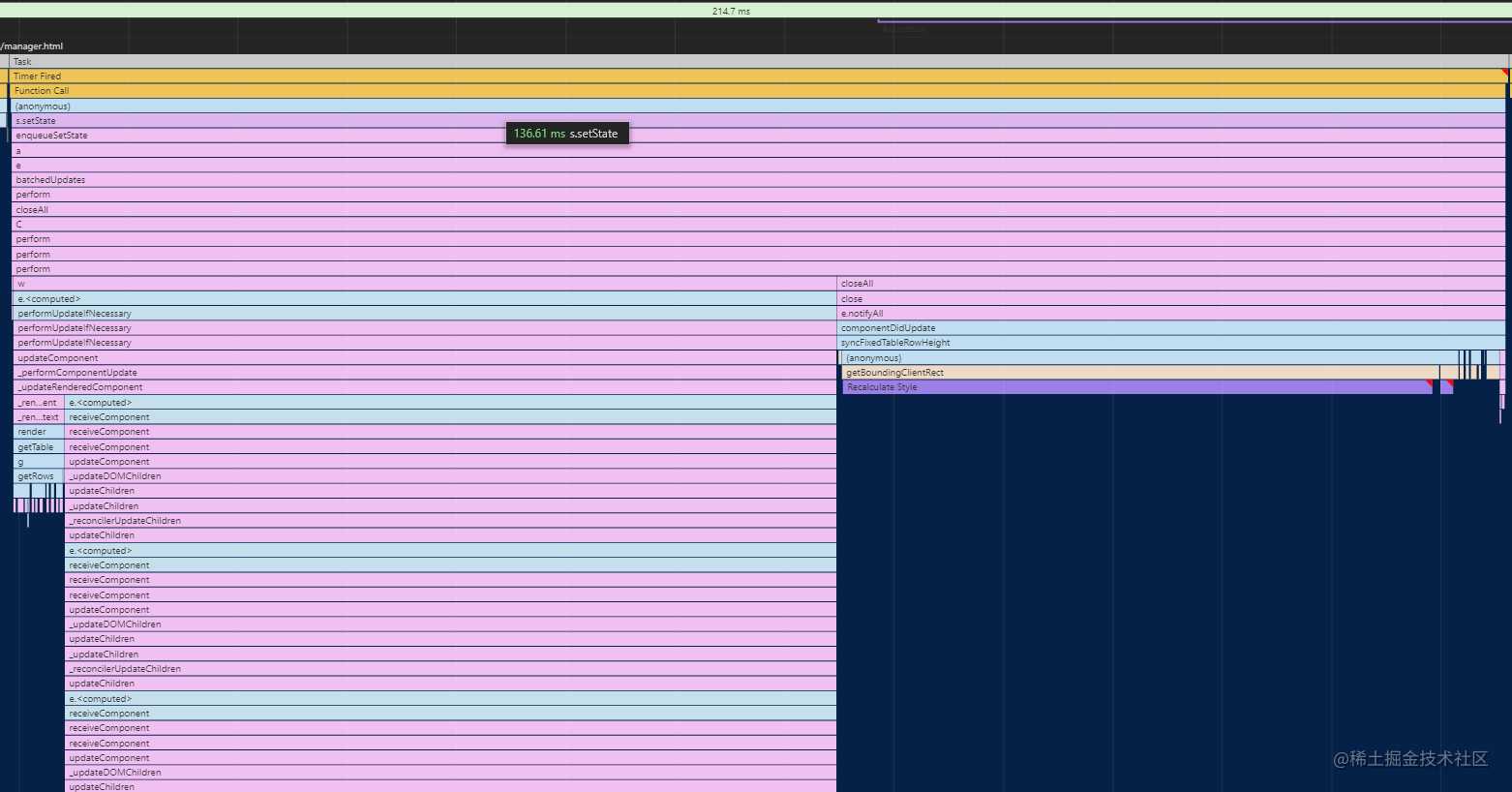Select the gray Task bar in the flame chart
Viewport: 1512px width, 792px height.
[760, 61]
